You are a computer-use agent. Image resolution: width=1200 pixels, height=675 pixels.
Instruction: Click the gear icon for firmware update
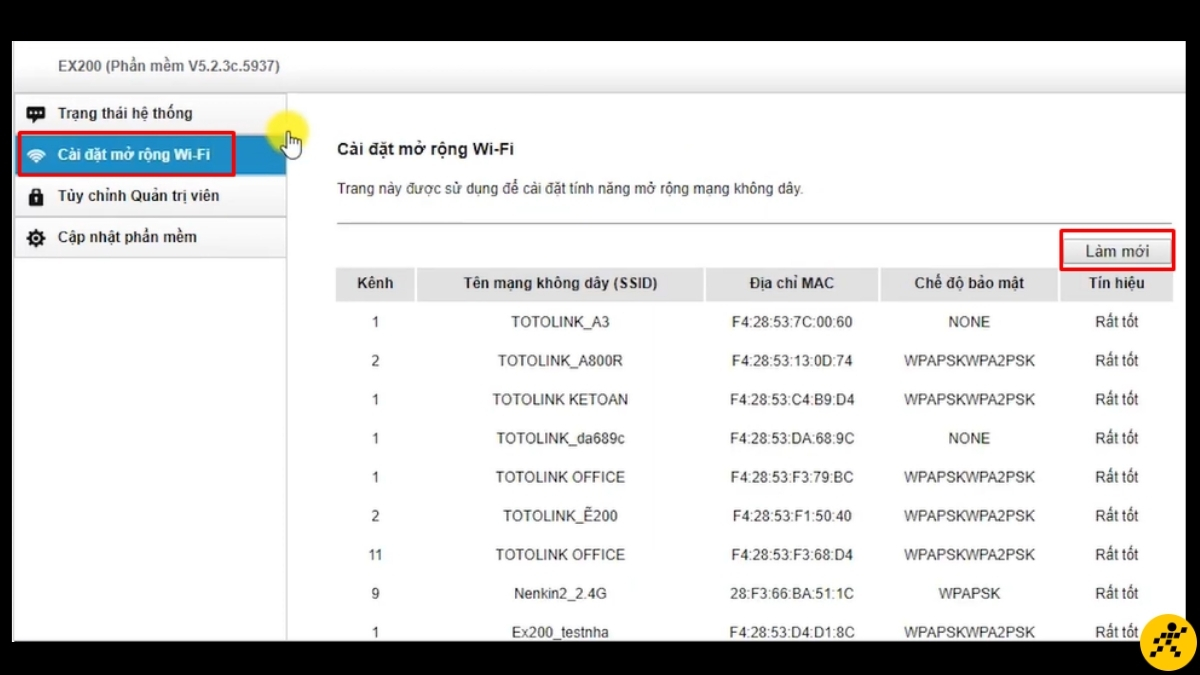point(36,238)
